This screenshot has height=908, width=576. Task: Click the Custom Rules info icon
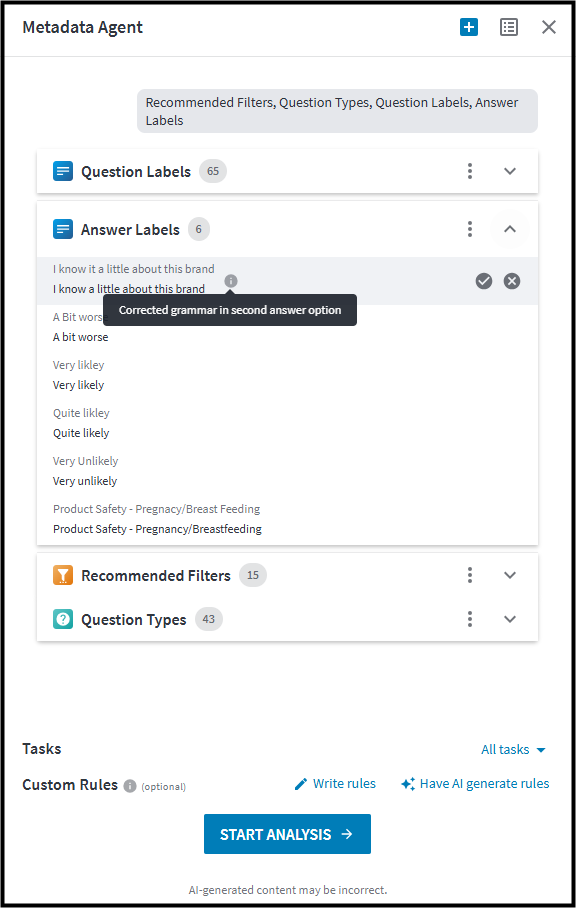click(130, 786)
